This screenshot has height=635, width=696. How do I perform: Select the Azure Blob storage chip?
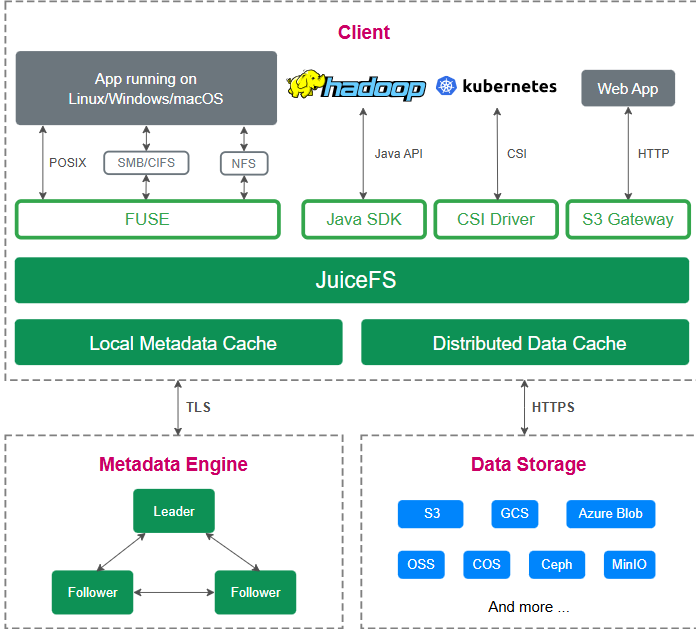(x=610, y=514)
